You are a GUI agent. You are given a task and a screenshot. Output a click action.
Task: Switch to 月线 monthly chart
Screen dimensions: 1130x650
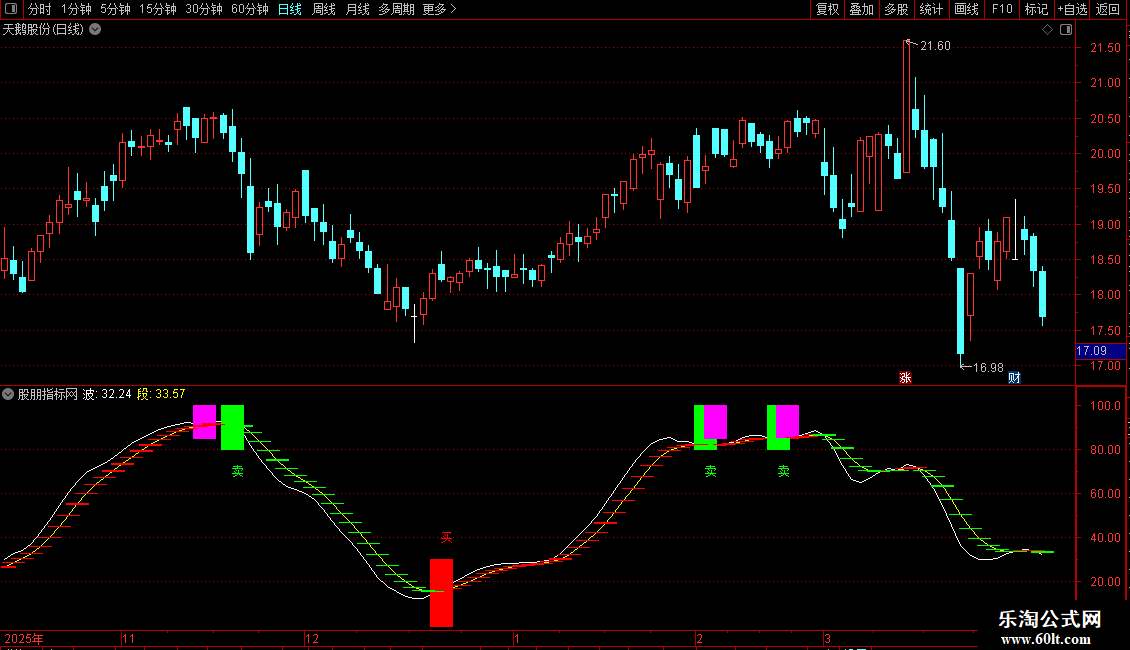tap(357, 9)
